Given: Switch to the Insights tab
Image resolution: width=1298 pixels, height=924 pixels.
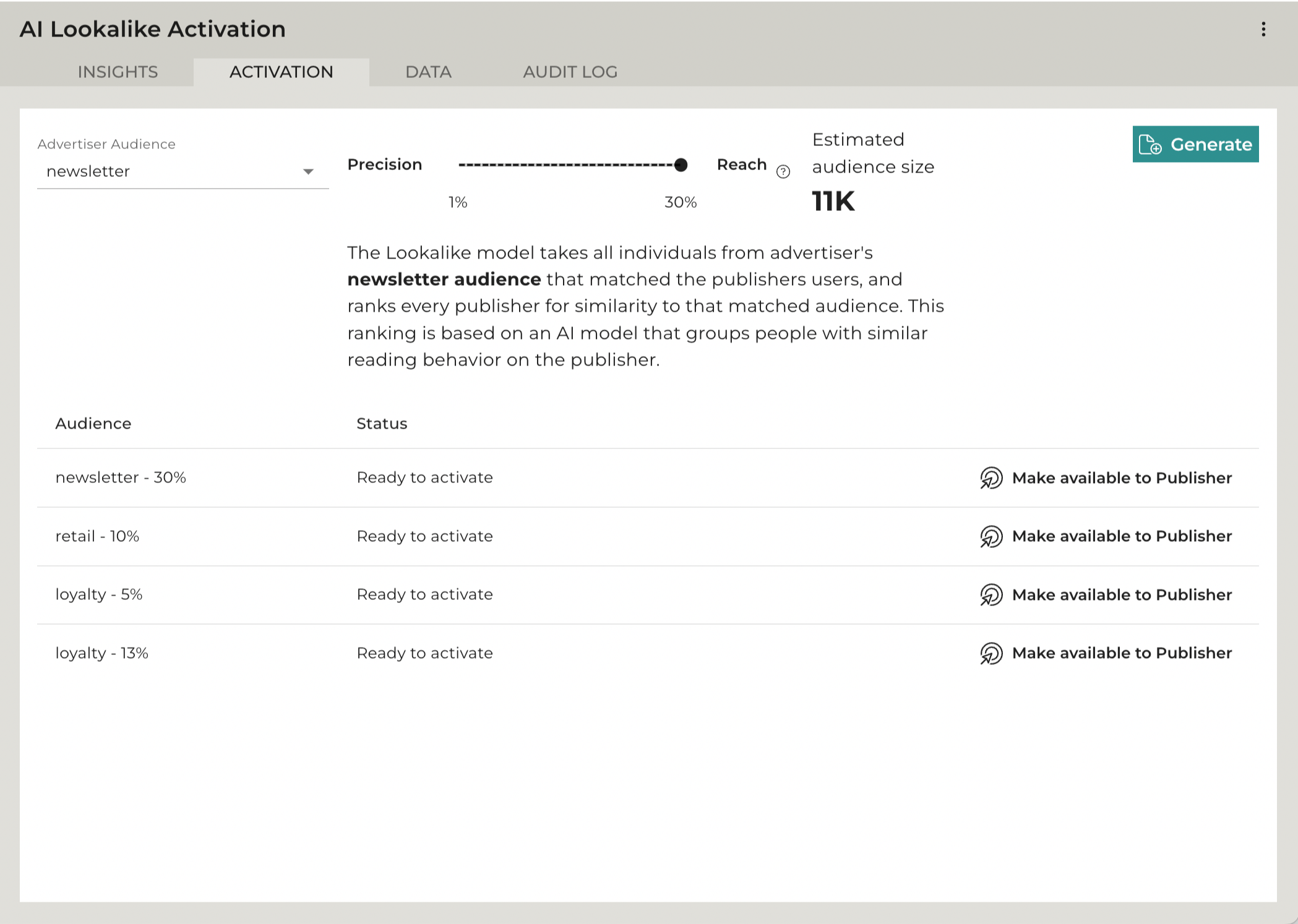Looking at the screenshot, I should 118,72.
